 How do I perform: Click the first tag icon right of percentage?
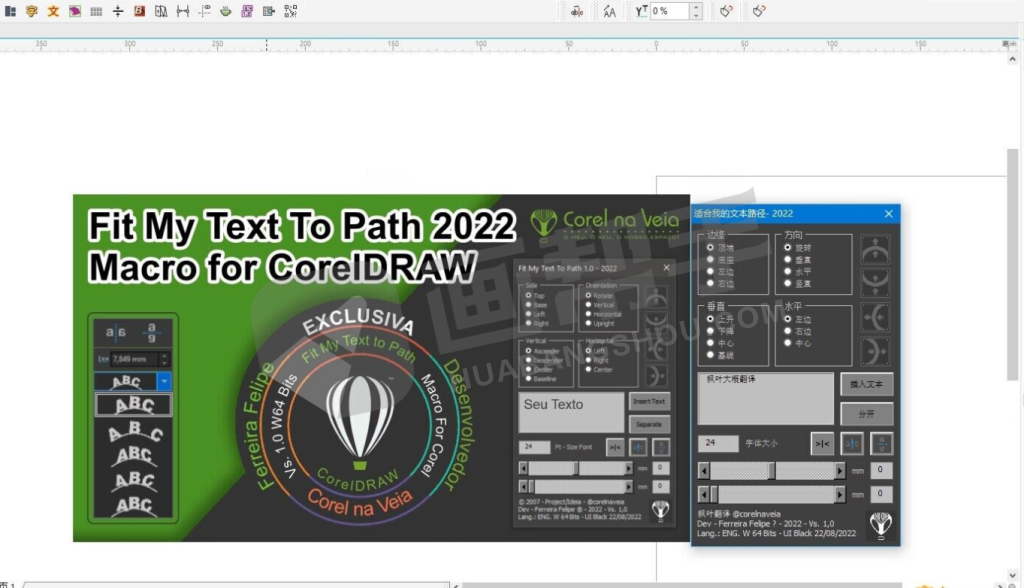point(726,11)
